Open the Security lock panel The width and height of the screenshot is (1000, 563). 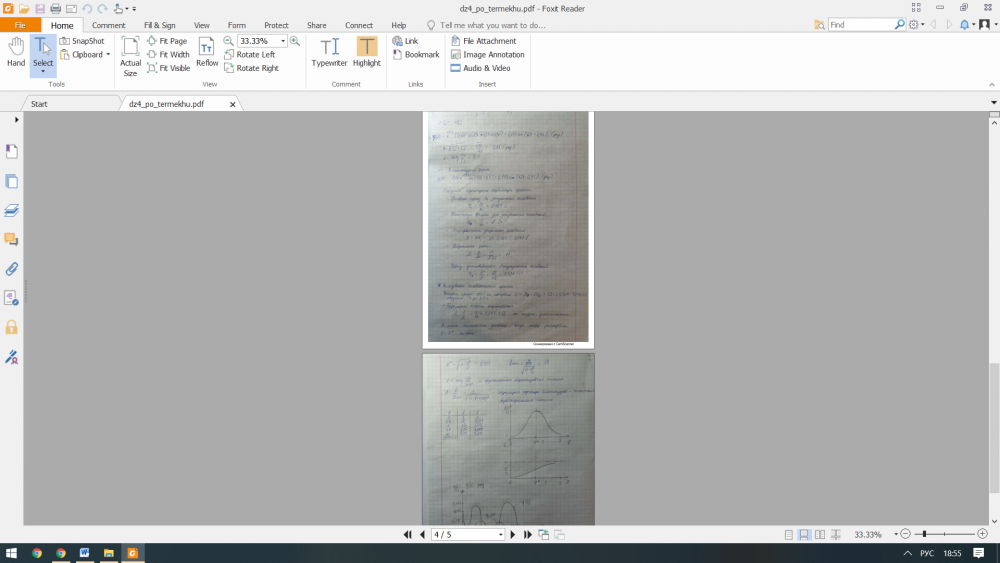pyautogui.click(x=11, y=327)
